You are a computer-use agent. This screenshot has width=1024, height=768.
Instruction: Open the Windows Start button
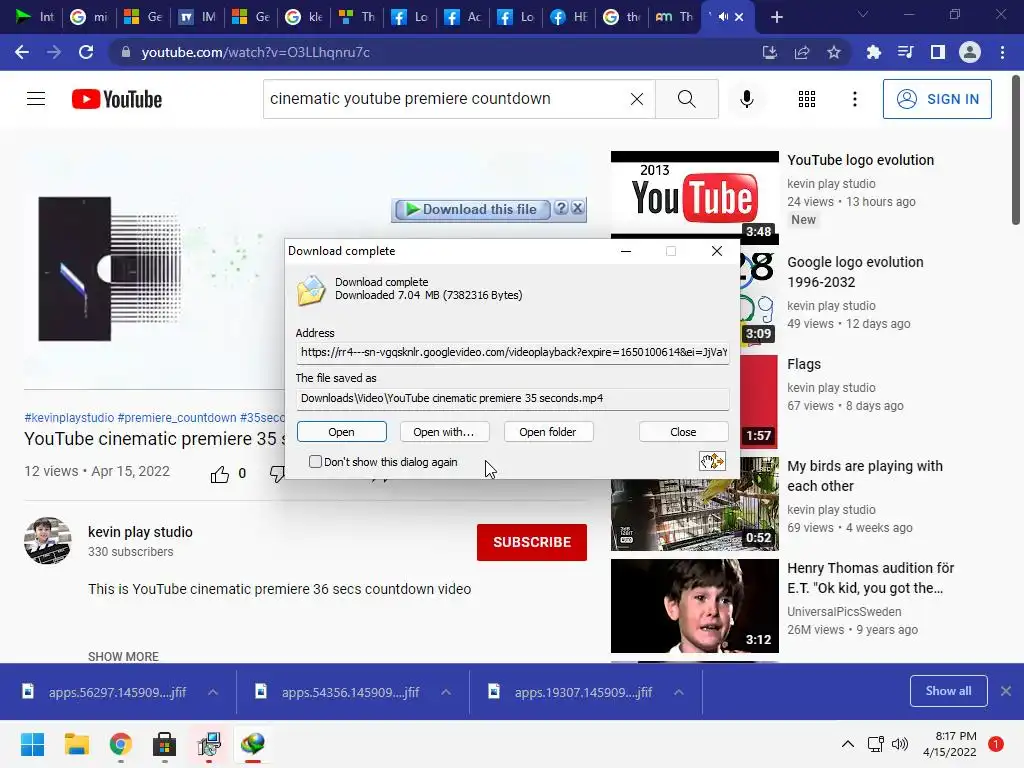pyautogui.click(x=32, y=744)
